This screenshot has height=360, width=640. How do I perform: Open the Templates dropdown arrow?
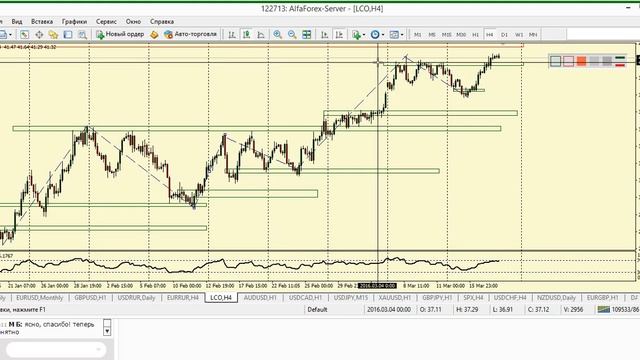402,35
